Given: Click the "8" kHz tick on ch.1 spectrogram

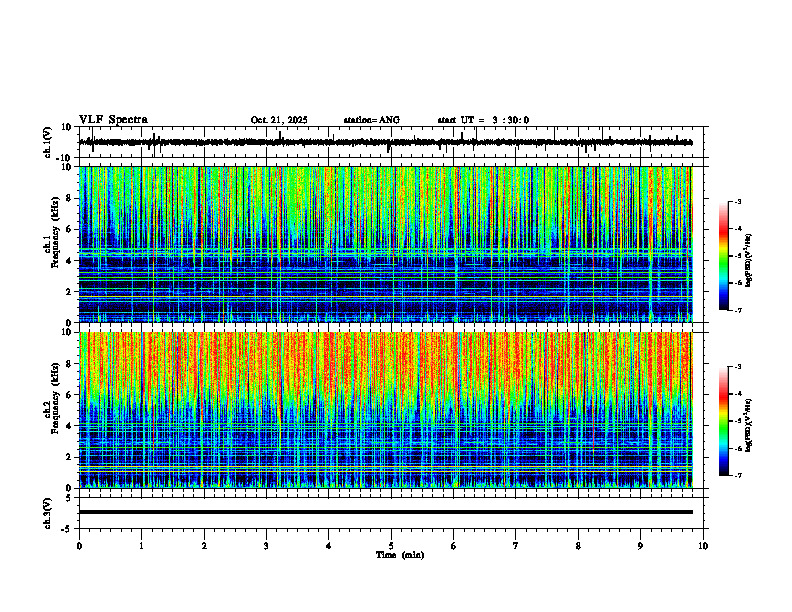Looking at the screenshot, I should (70, 198).
